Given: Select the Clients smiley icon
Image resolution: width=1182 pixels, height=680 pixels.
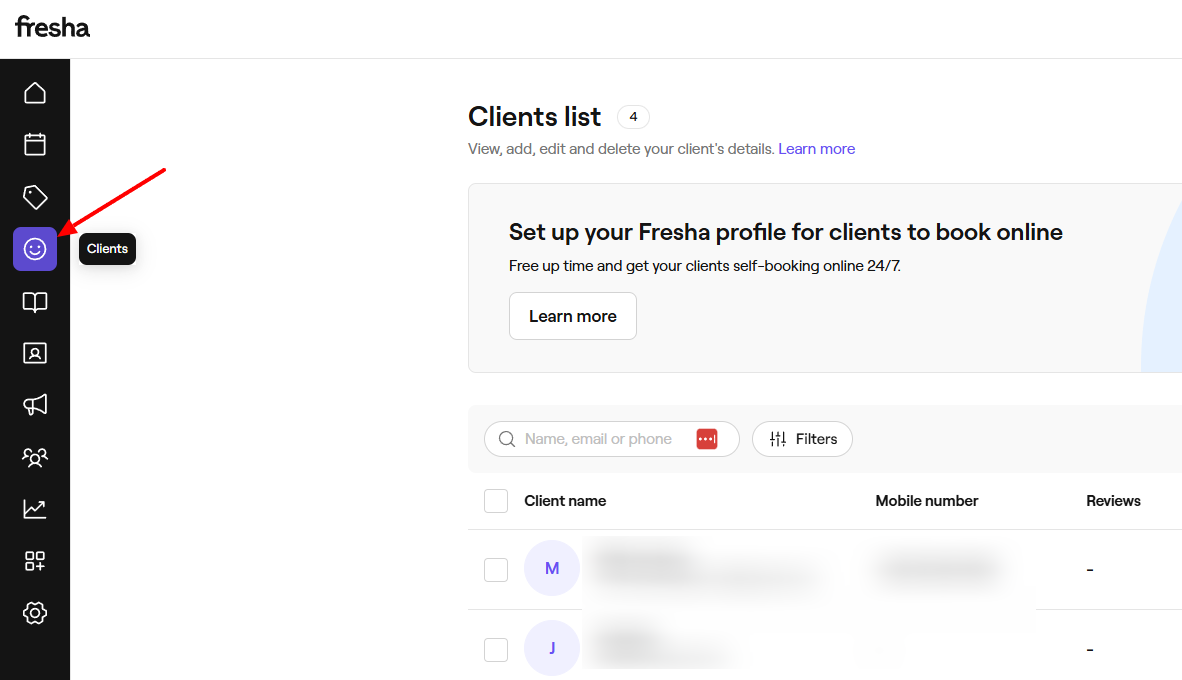Looking at the screenshot, I should coord(35,249).
